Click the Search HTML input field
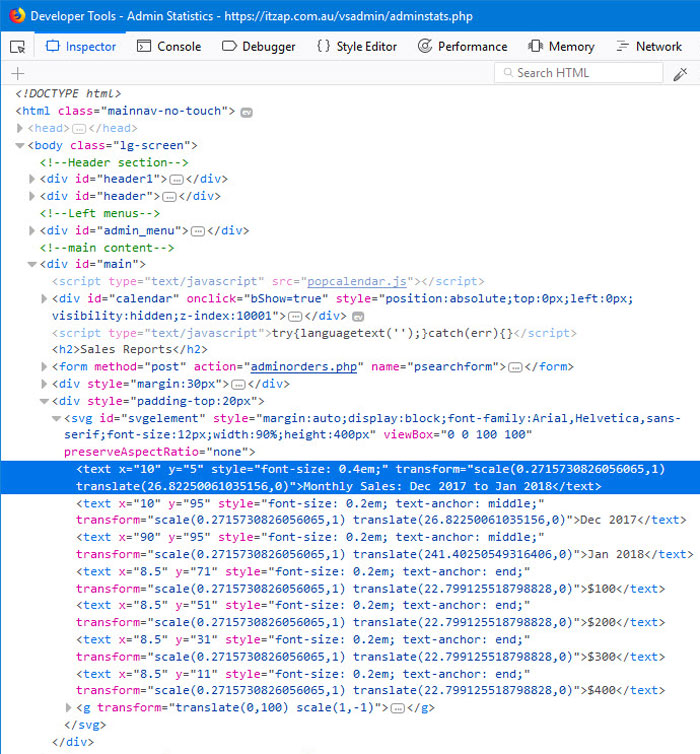 pos(585,73)
